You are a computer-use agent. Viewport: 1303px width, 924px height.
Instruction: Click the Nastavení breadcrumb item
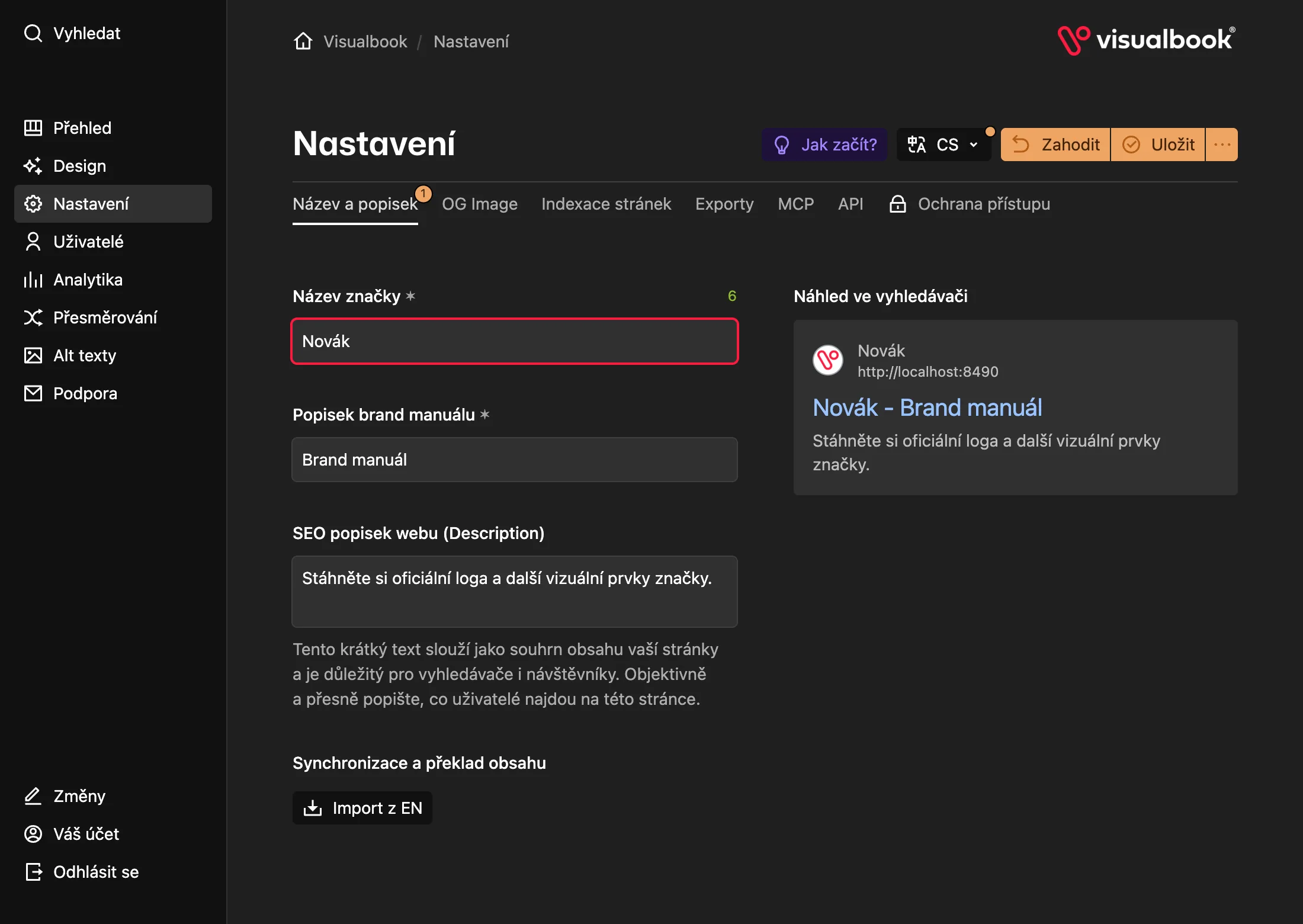471,41
